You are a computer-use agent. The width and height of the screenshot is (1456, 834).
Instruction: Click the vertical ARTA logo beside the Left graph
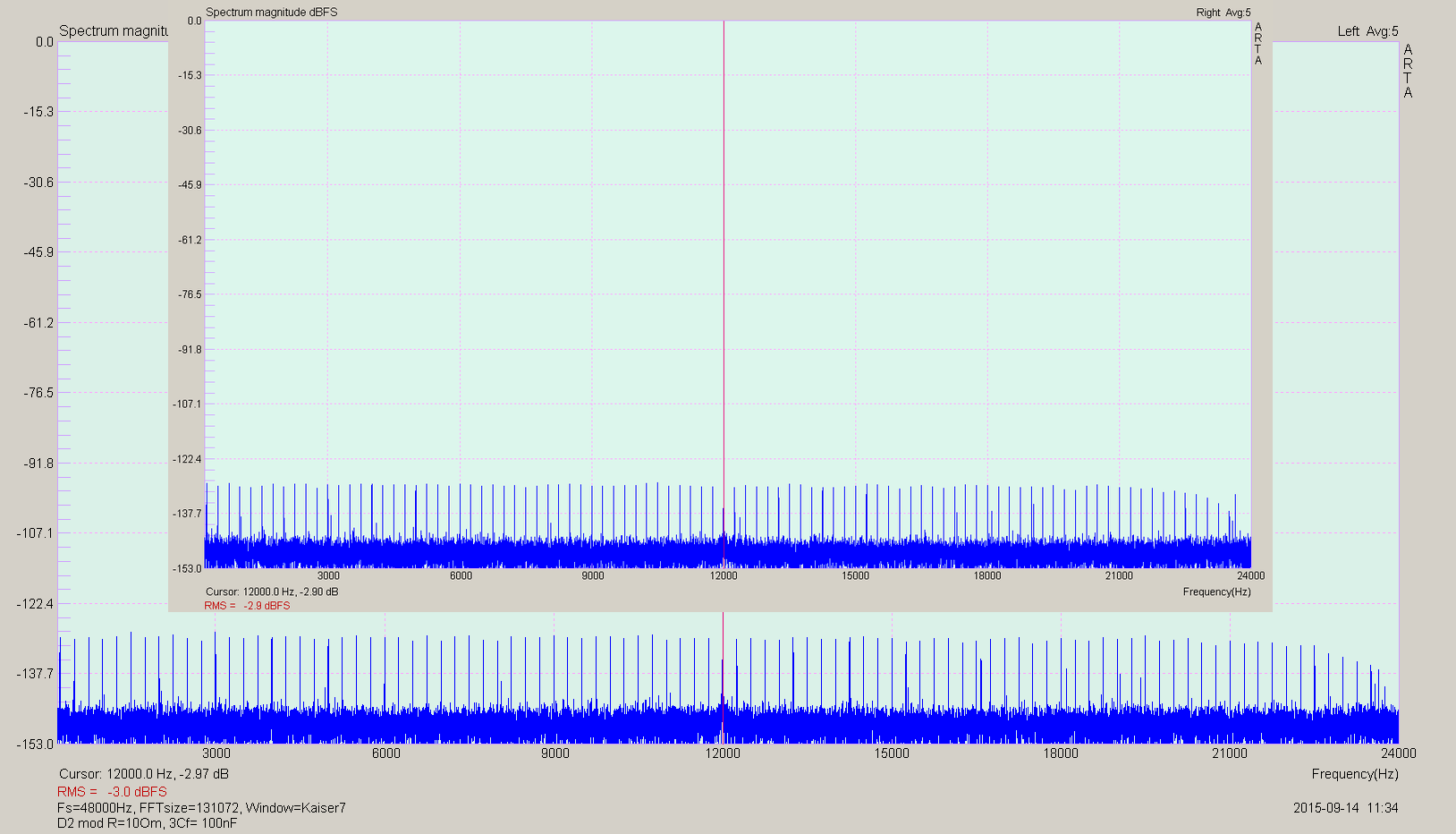(x=1408, y=71)
